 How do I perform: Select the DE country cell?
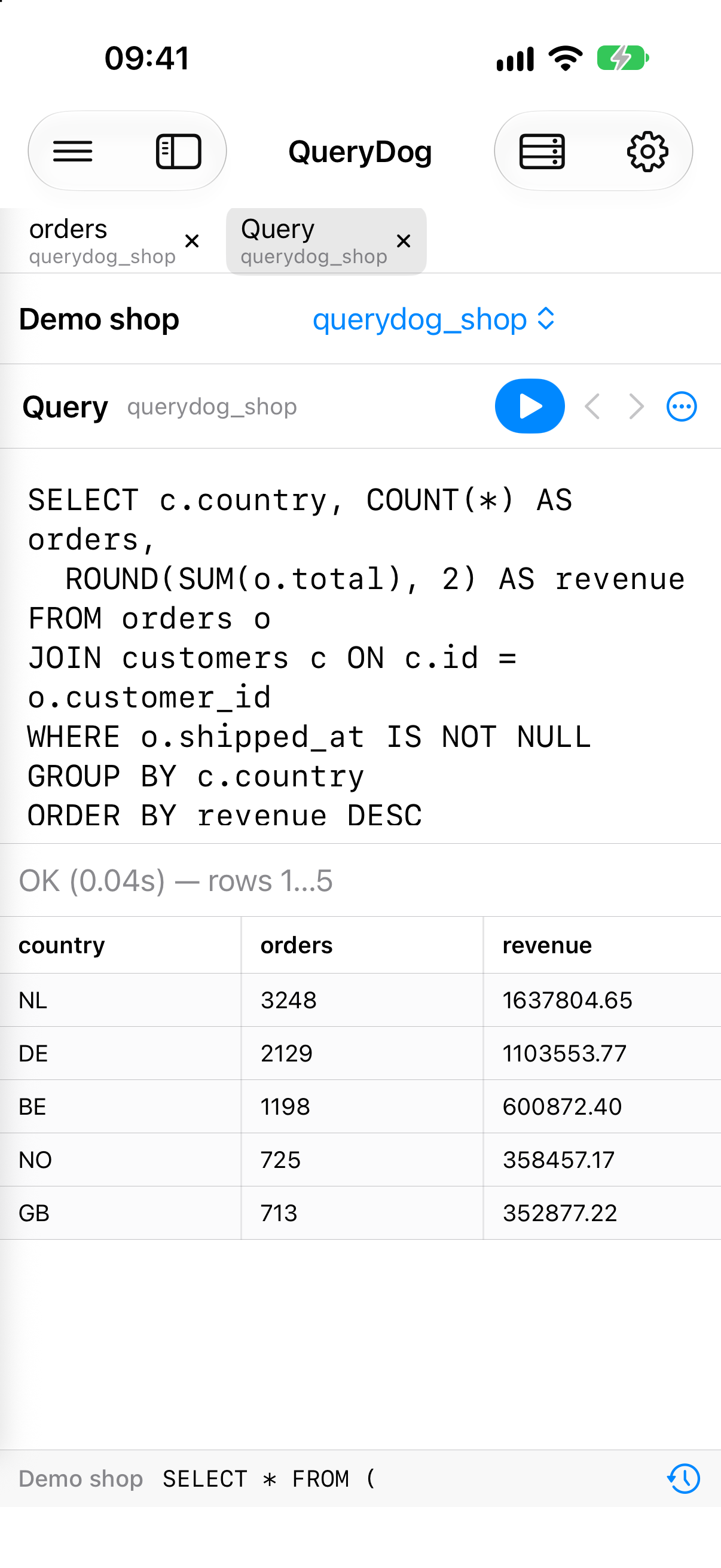tap(121, 1053)
